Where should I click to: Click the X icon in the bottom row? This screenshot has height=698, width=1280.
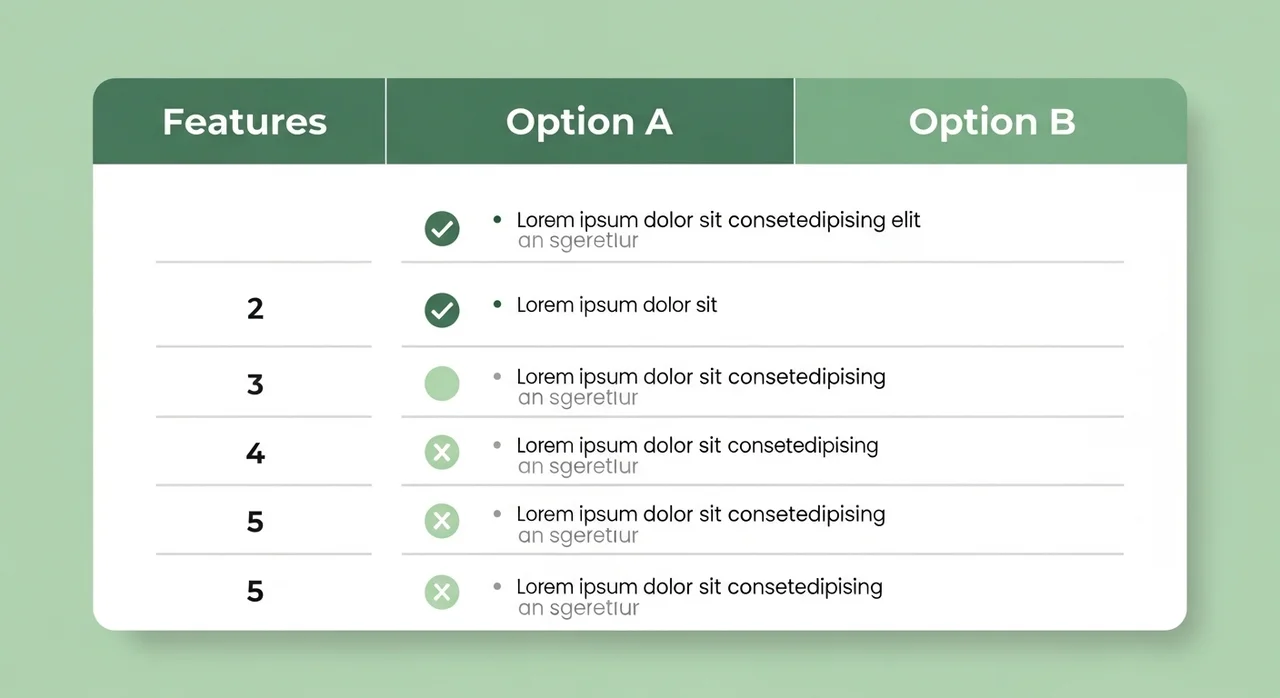(442, 592)
